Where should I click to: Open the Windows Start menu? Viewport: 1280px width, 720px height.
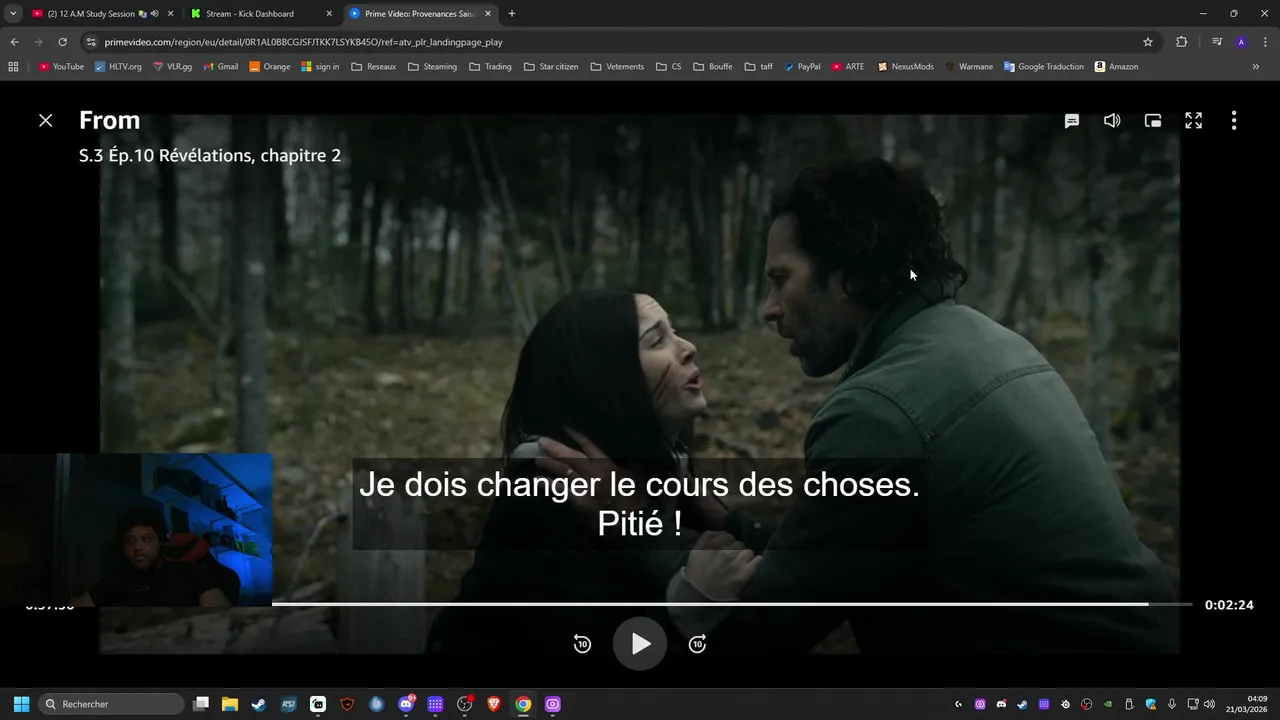(21, 704)
